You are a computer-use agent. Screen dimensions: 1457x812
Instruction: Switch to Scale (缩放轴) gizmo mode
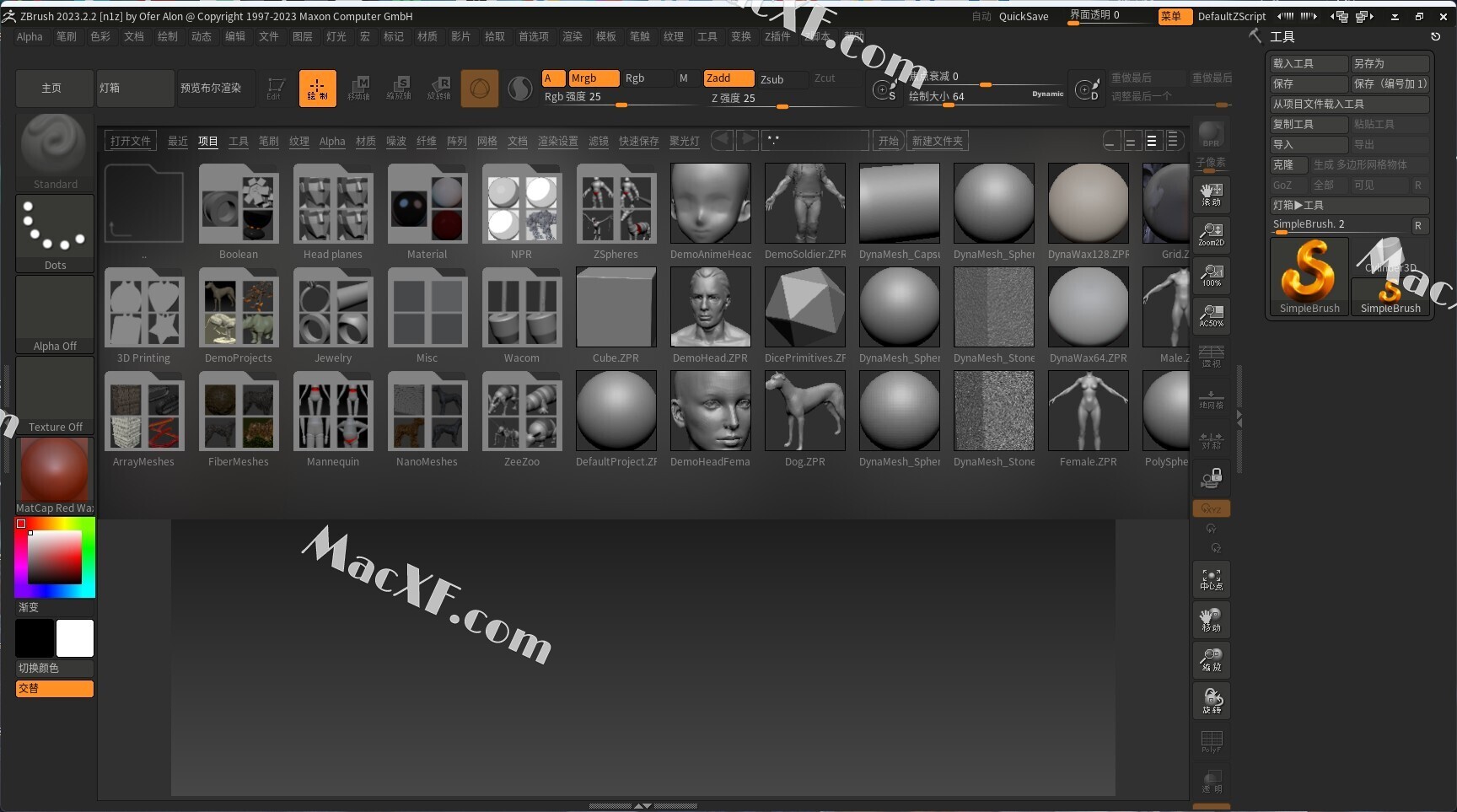tap(399, 89)
